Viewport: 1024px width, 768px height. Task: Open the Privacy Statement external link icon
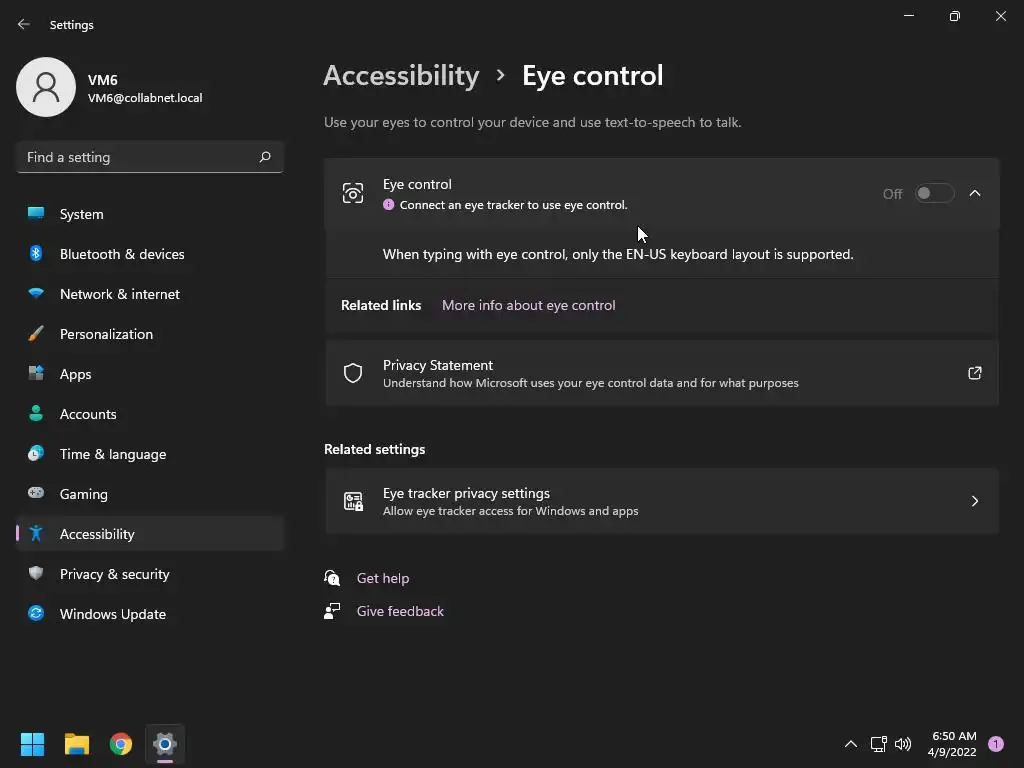[x=974, y=373]
